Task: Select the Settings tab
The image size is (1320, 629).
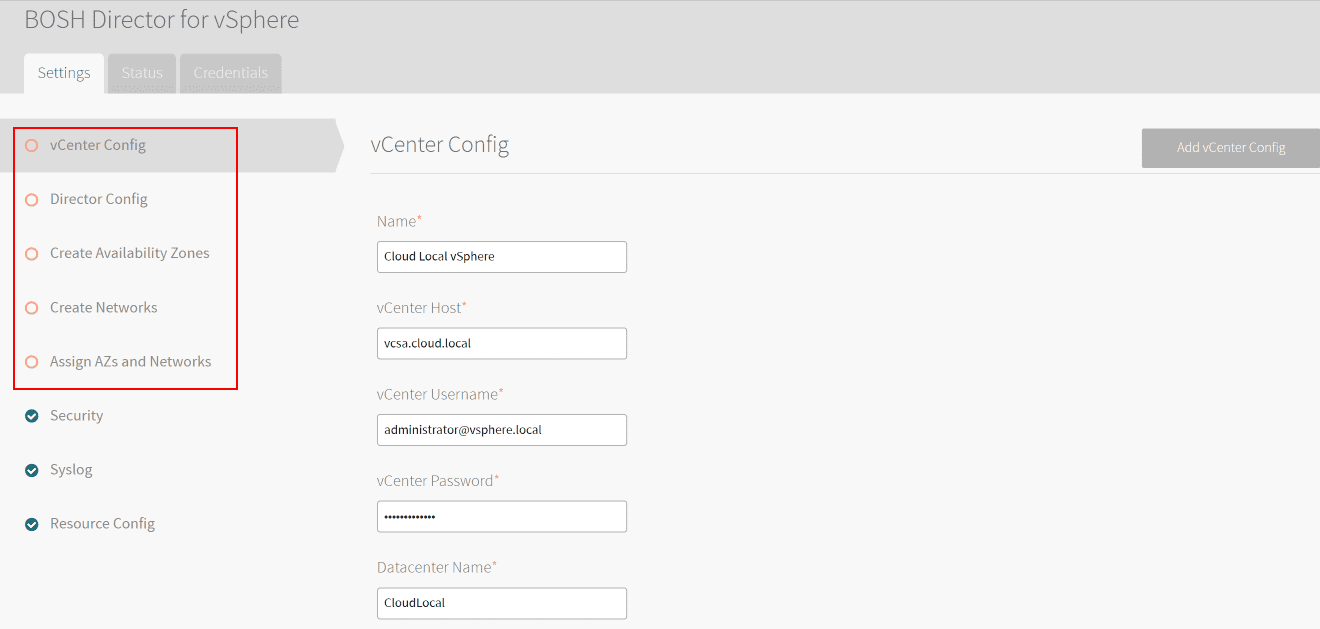Action: coord(64,73)
